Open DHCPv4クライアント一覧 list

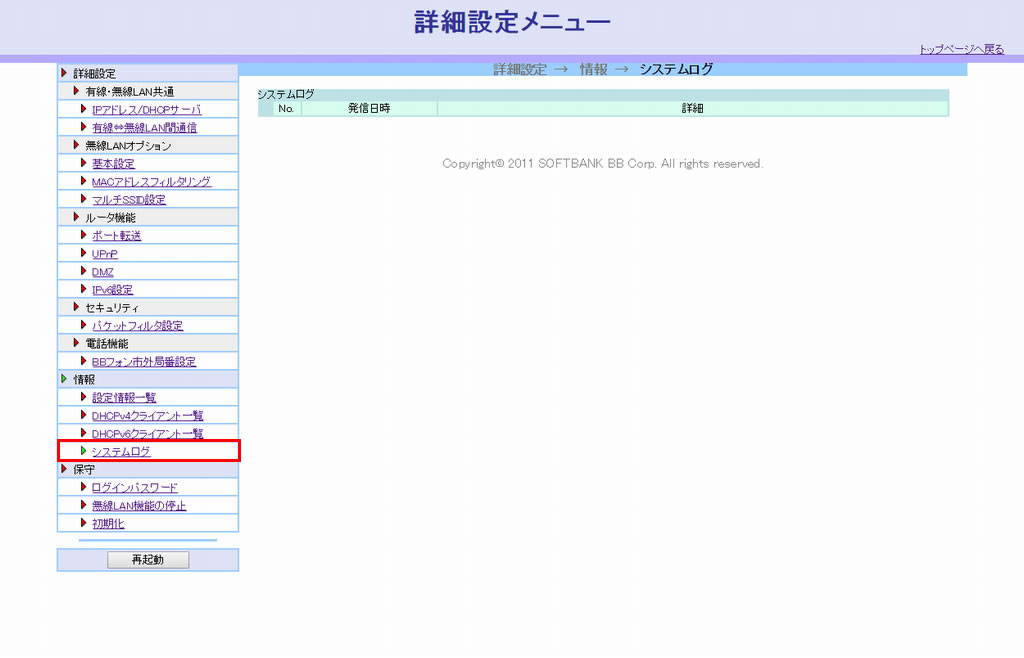tap(147, 416)
